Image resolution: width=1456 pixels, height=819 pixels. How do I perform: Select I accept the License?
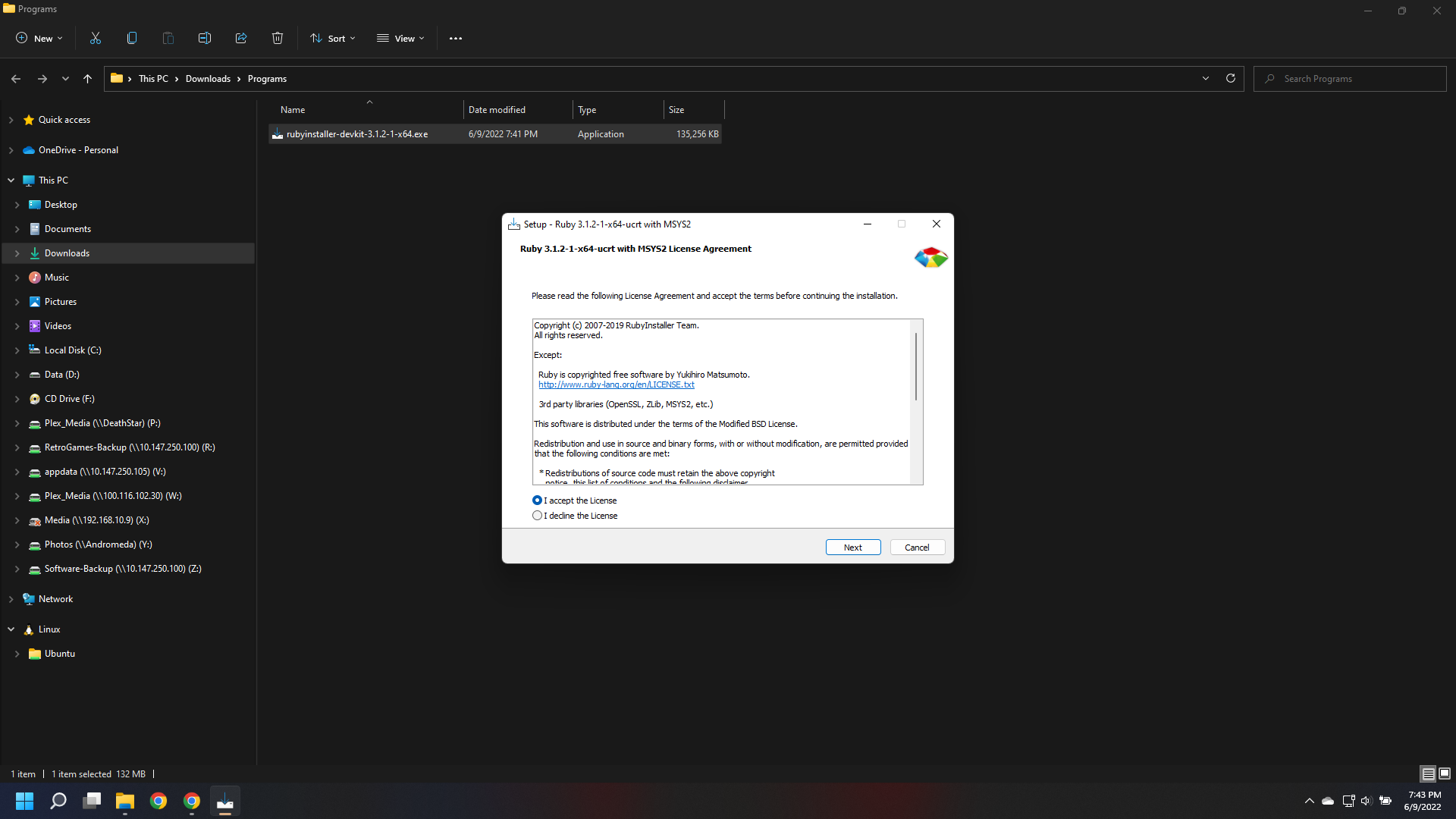[x=575, y=500]
